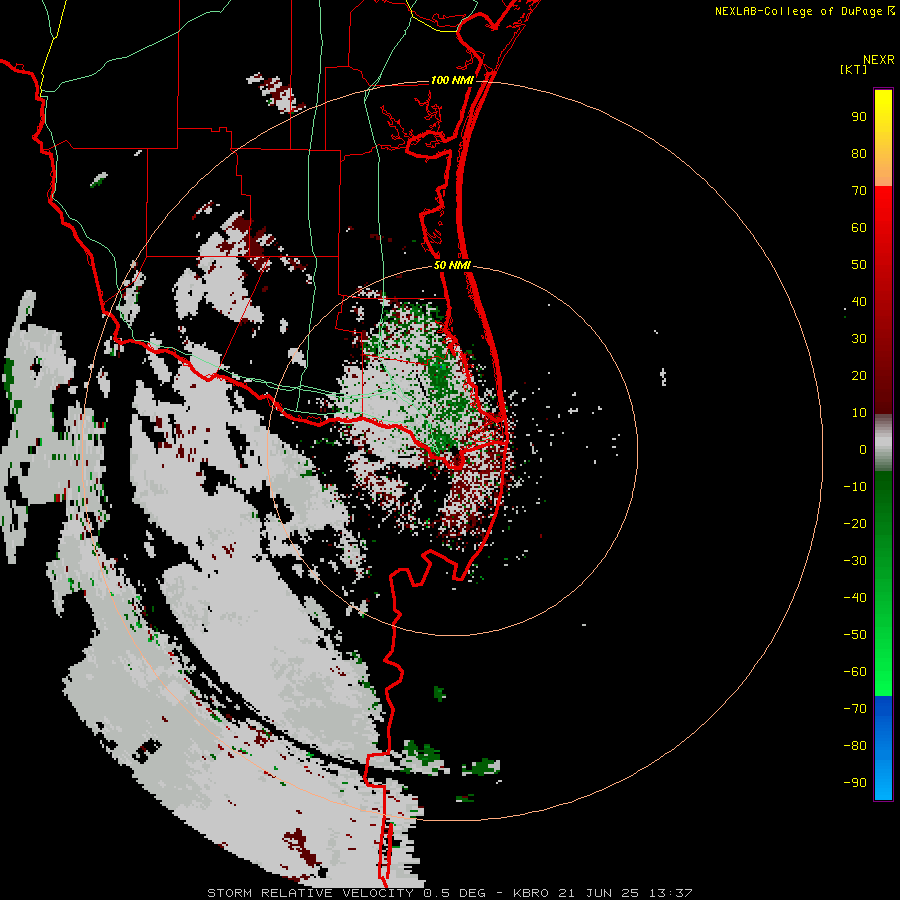Click the 100 NMI range ring label
Image resolution: width=900 pixels, height=900 pixels.
point(452,80)
